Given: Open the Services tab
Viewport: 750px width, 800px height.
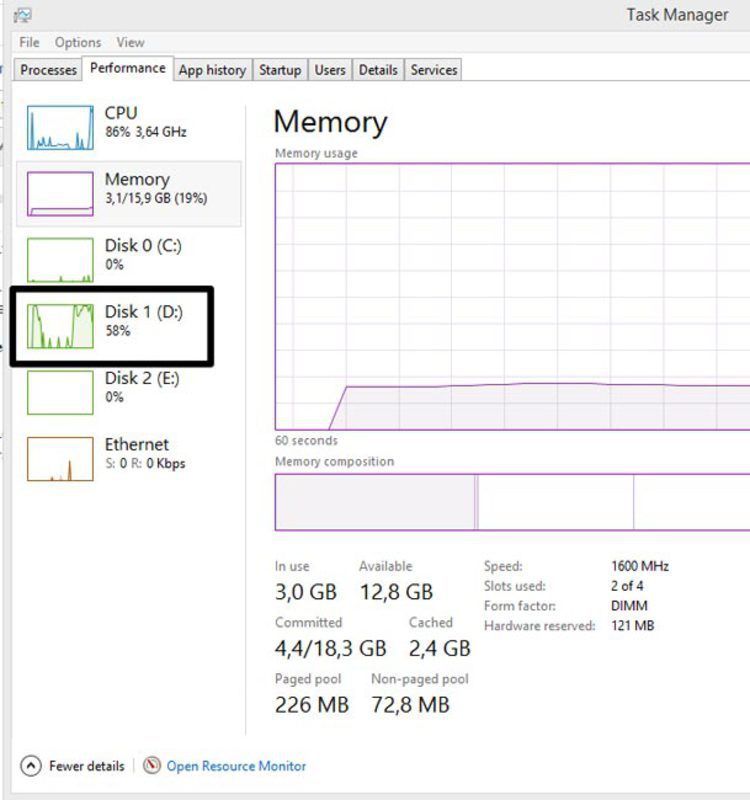Looking at the screenshot, I should pyautogui.click(x=434, y=70).
